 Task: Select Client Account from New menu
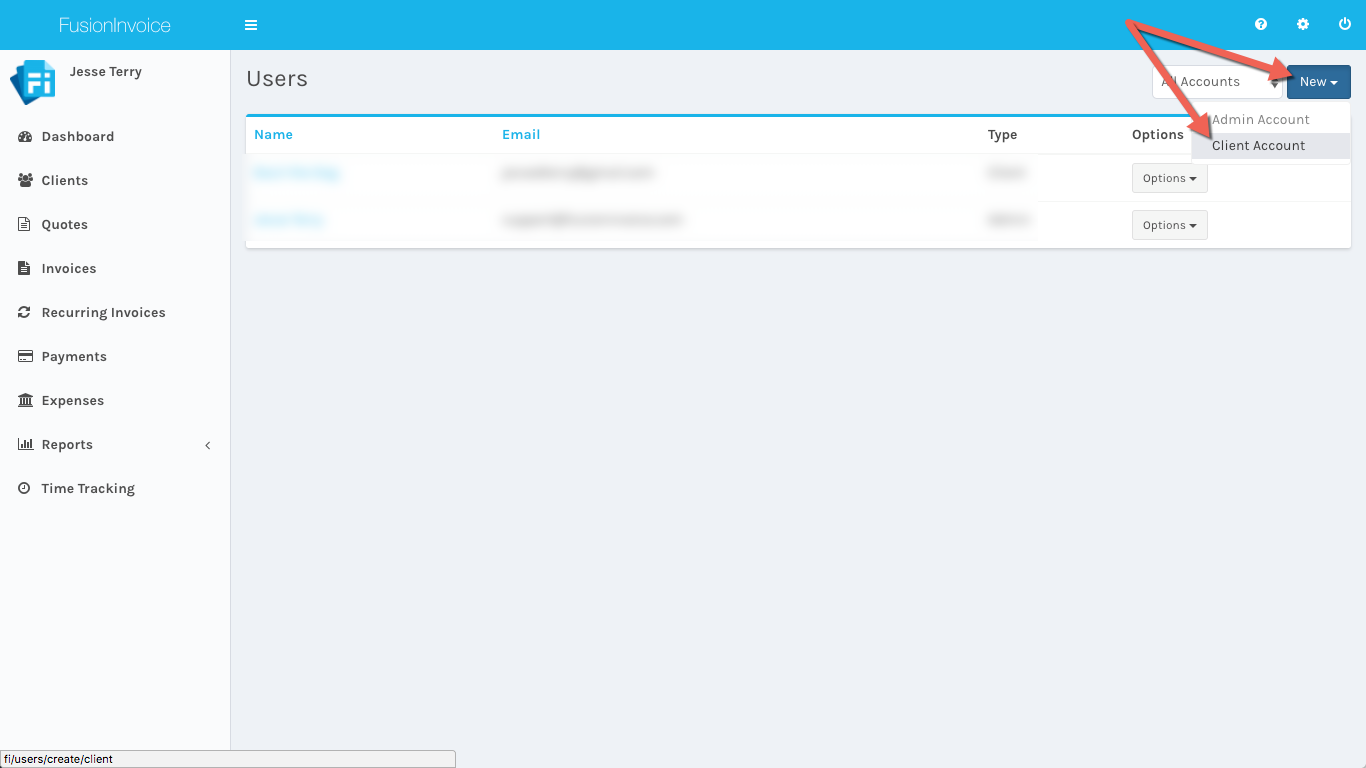click(x=1258, y=146)
